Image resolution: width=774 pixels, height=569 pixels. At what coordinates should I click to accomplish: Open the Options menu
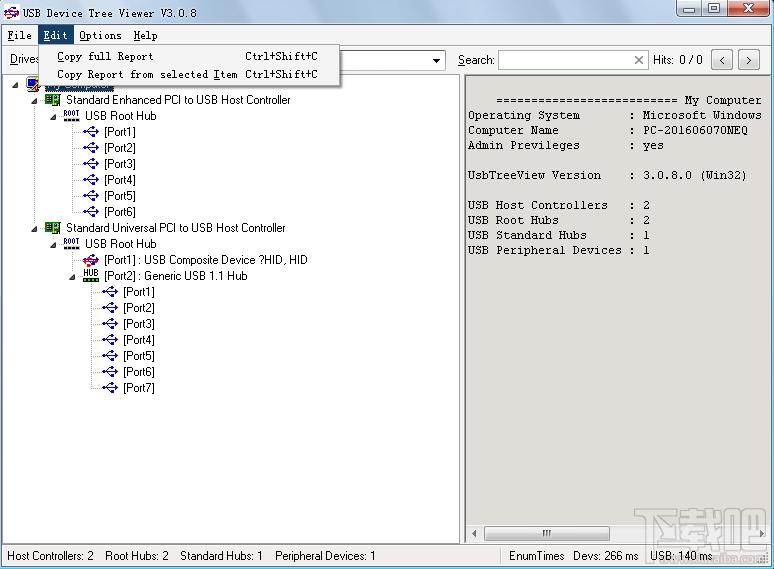[x=100, y=35]
